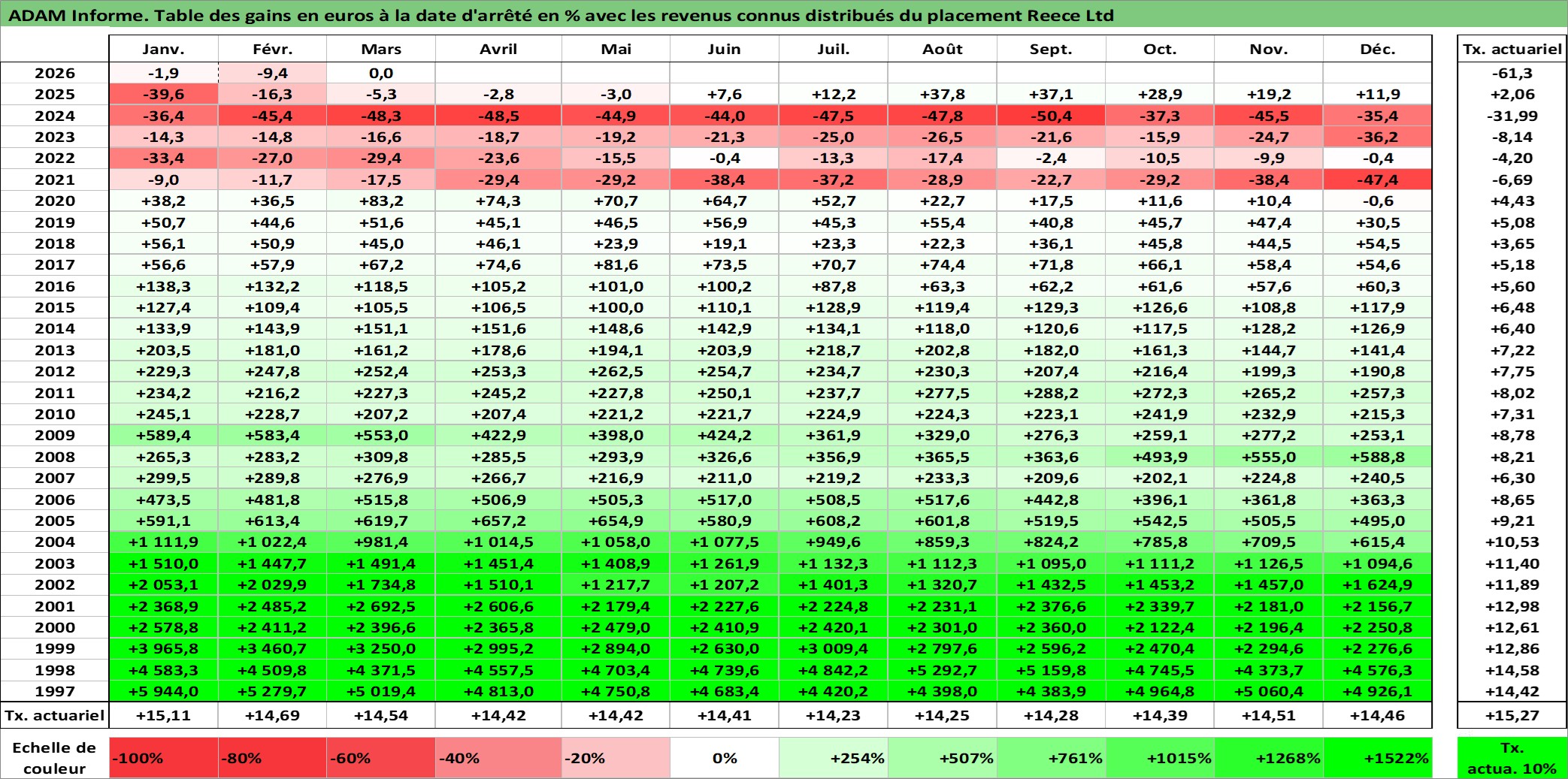1568x779 pixels.
Task: Click cell value +2 479,0 for May 2000
Action: [616, 627]
